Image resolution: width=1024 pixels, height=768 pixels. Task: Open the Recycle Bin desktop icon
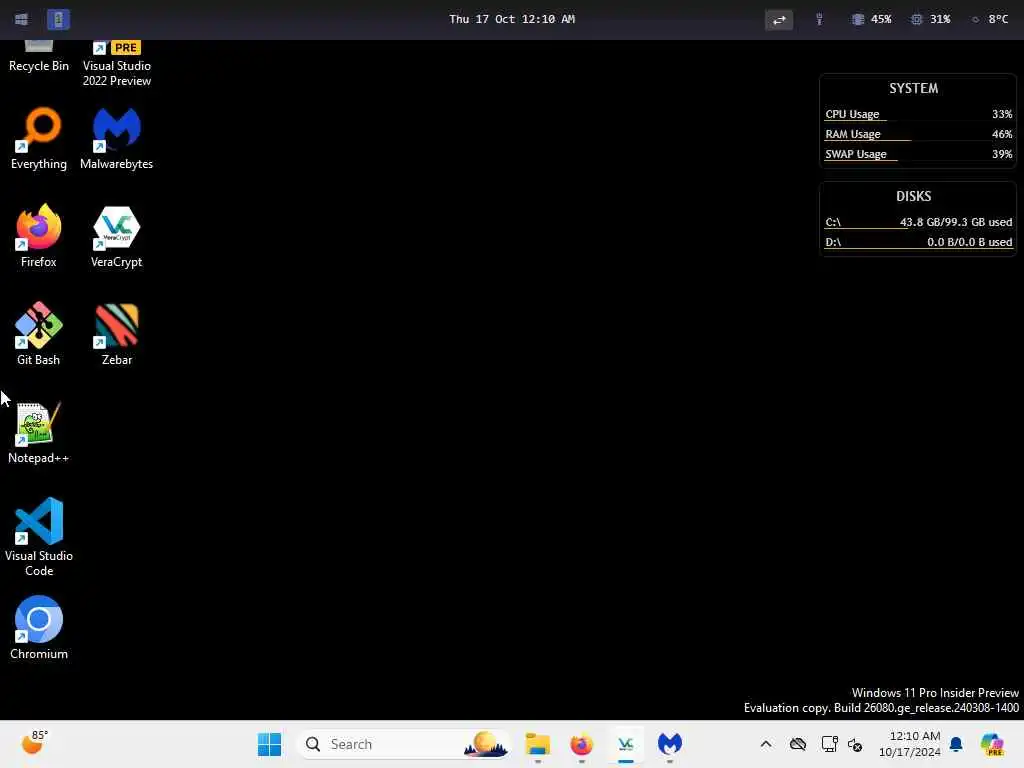[x=39, y=56]
